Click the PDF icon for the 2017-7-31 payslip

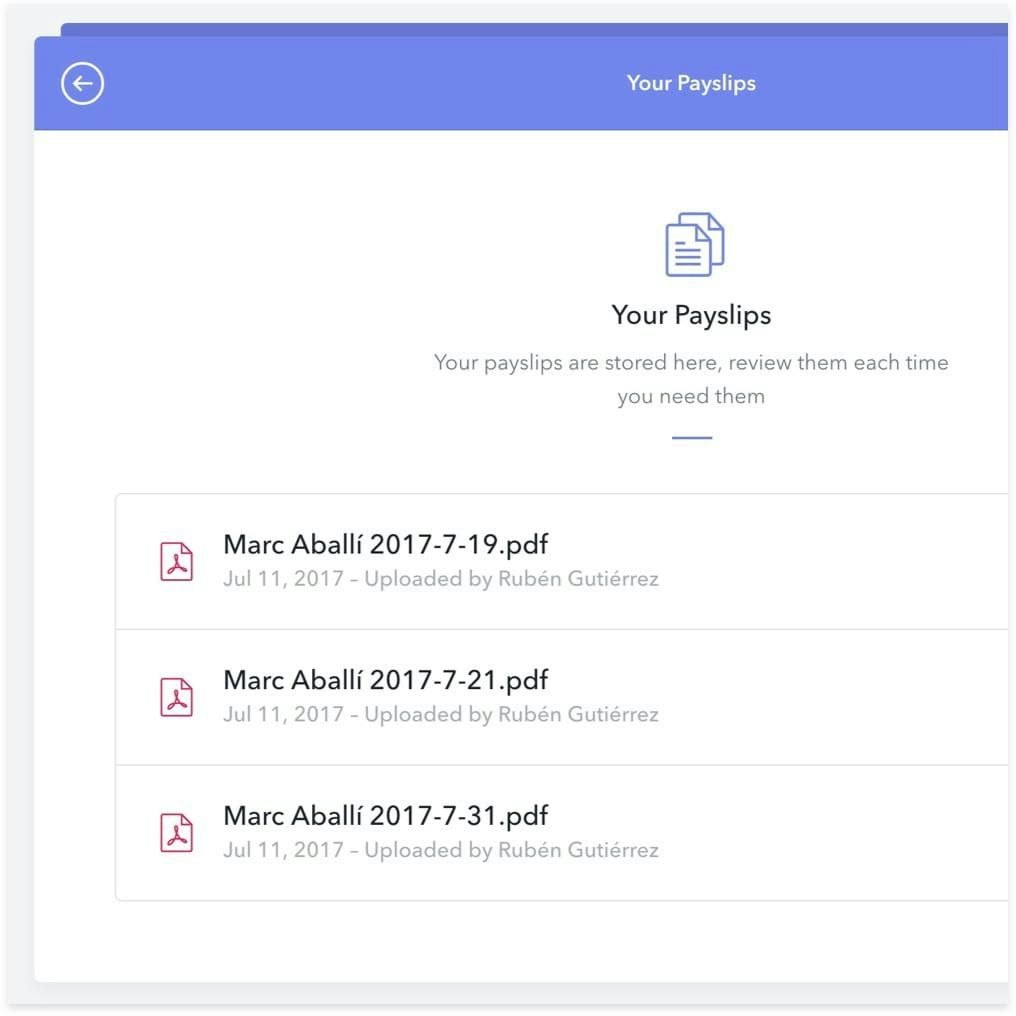[177, 833]
